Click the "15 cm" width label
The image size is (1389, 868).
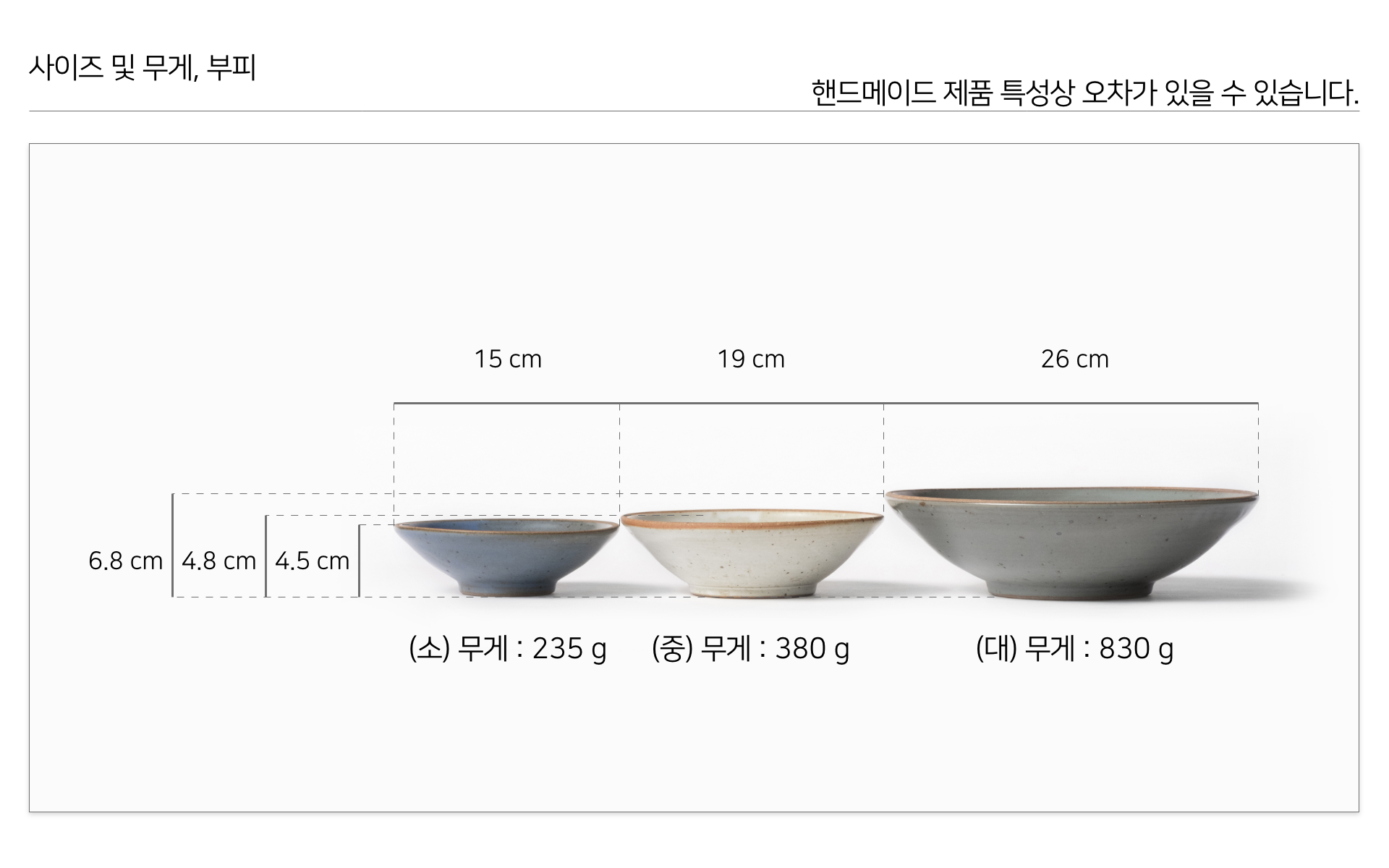click(508, 359)
